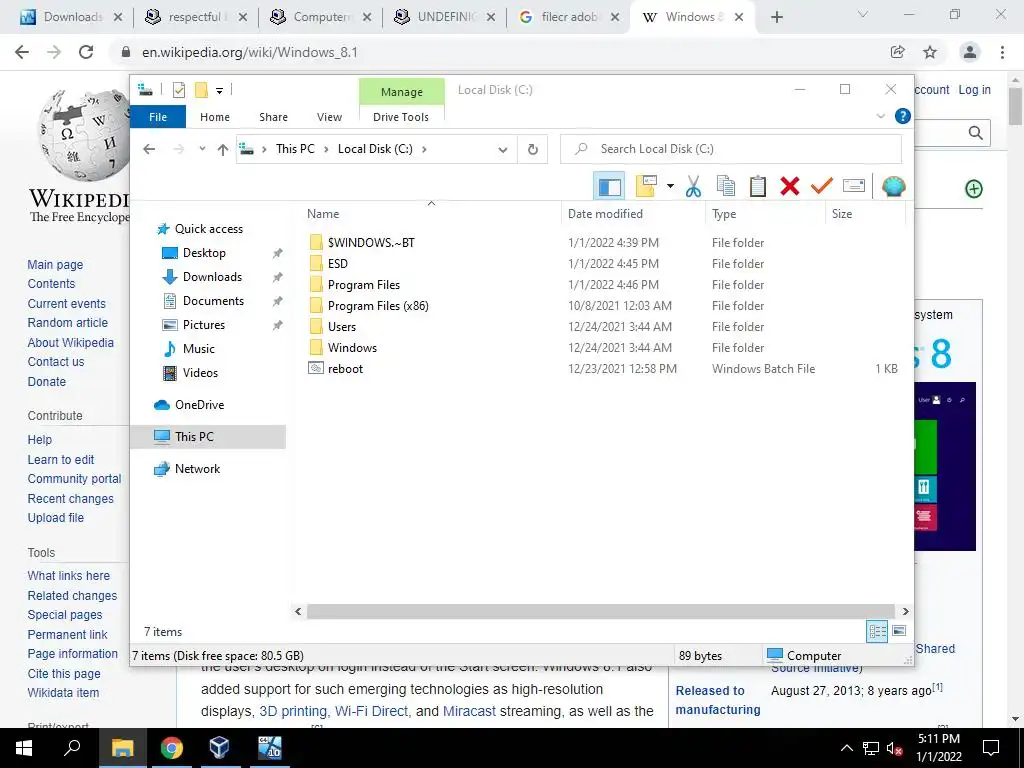This screenshot has width=1024, height=768.
Task: Open Customize Quick Access Toolbar dropdown
Action: 219,91
